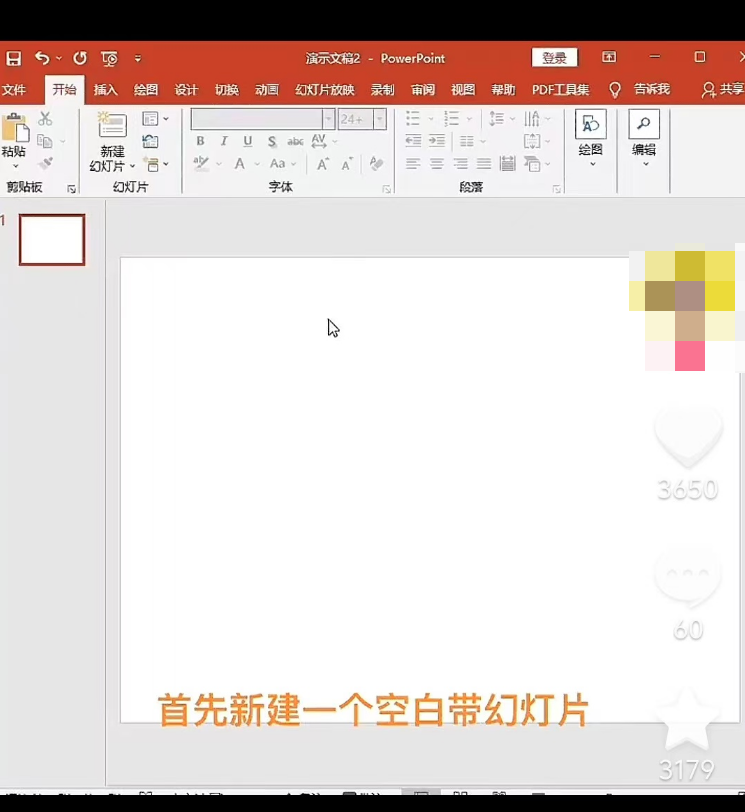Click the Save icon in quick access toolbar
The height and width of the screenshot is (812, 745).
coord(13,58)
